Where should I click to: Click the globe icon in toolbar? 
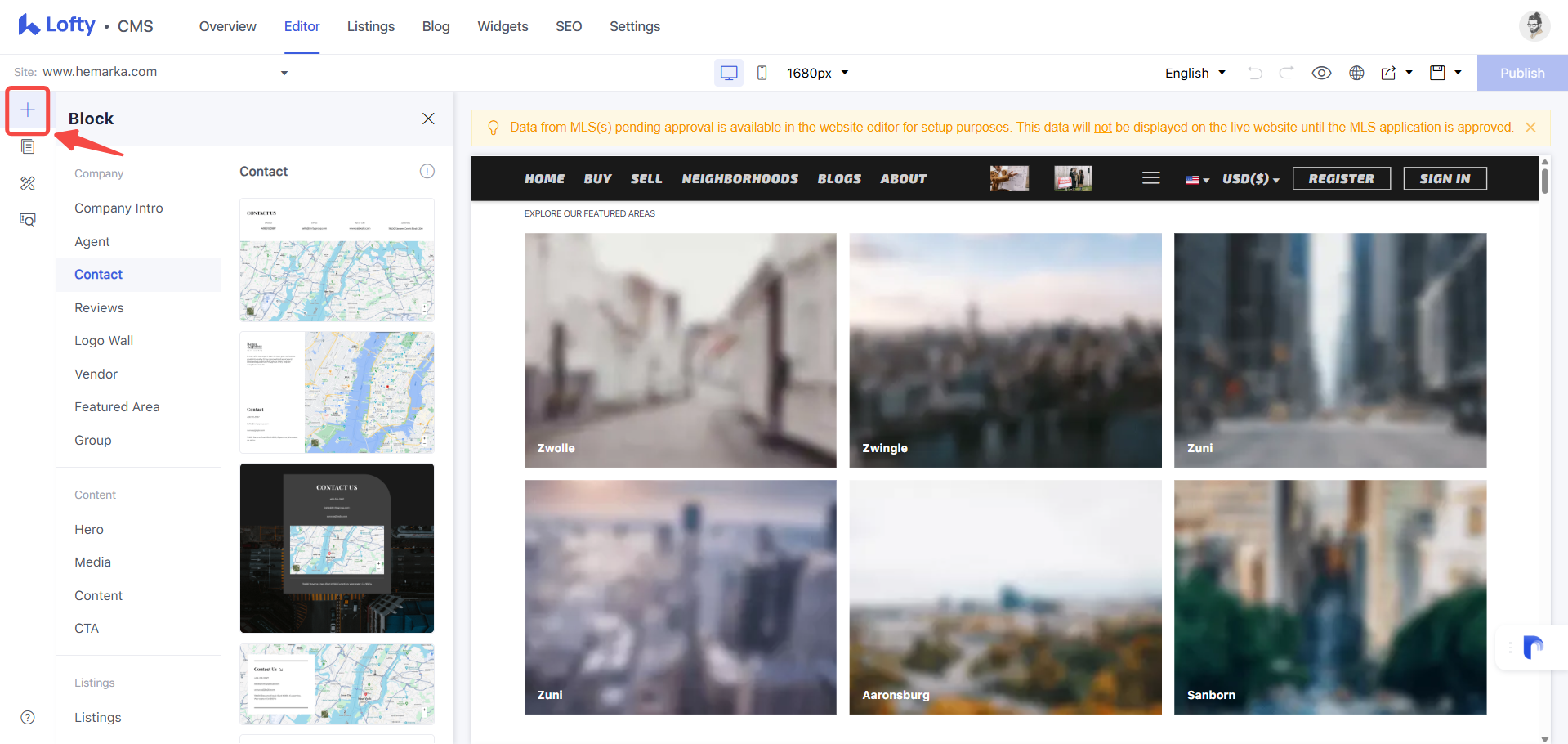click(1356, 73)
